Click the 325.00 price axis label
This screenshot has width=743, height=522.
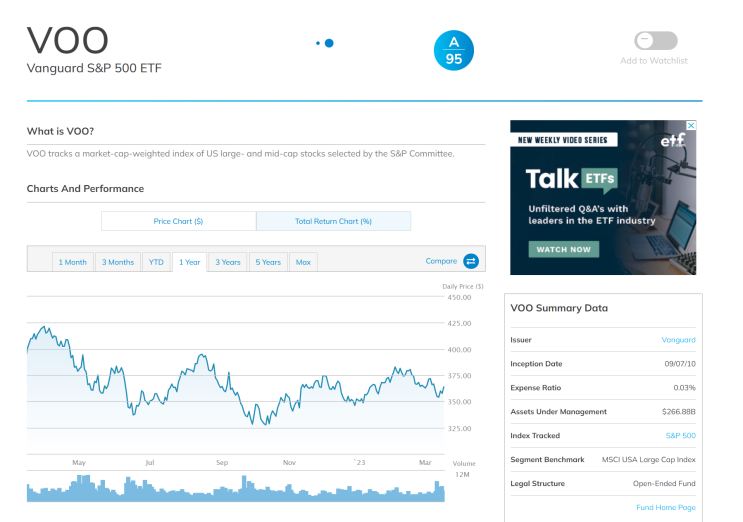click(x=459, y=428)
